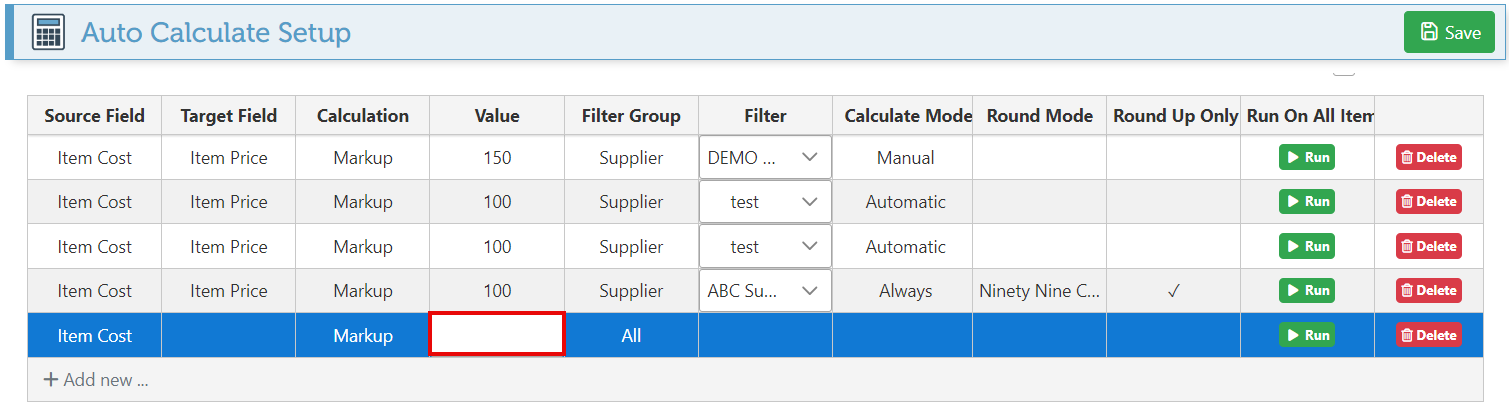Select the Calculate Mode cell showing Always
The height and width of the screenshot is (413, 1509).
pos(905,291)
